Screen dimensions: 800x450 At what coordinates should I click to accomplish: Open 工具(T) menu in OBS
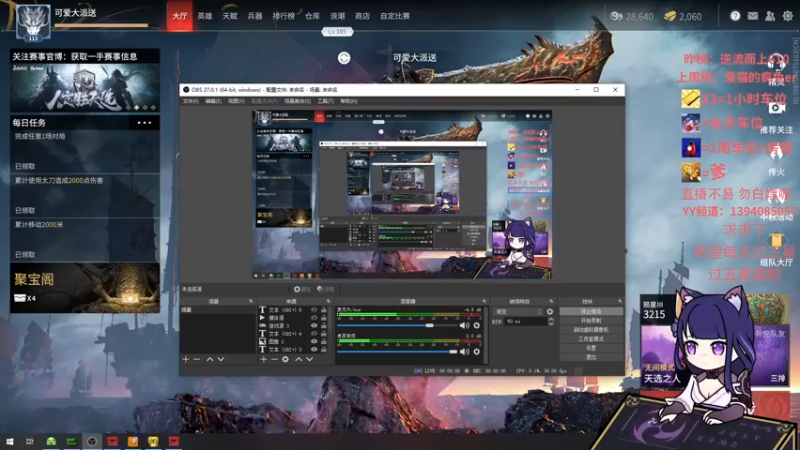click(325, 101)
